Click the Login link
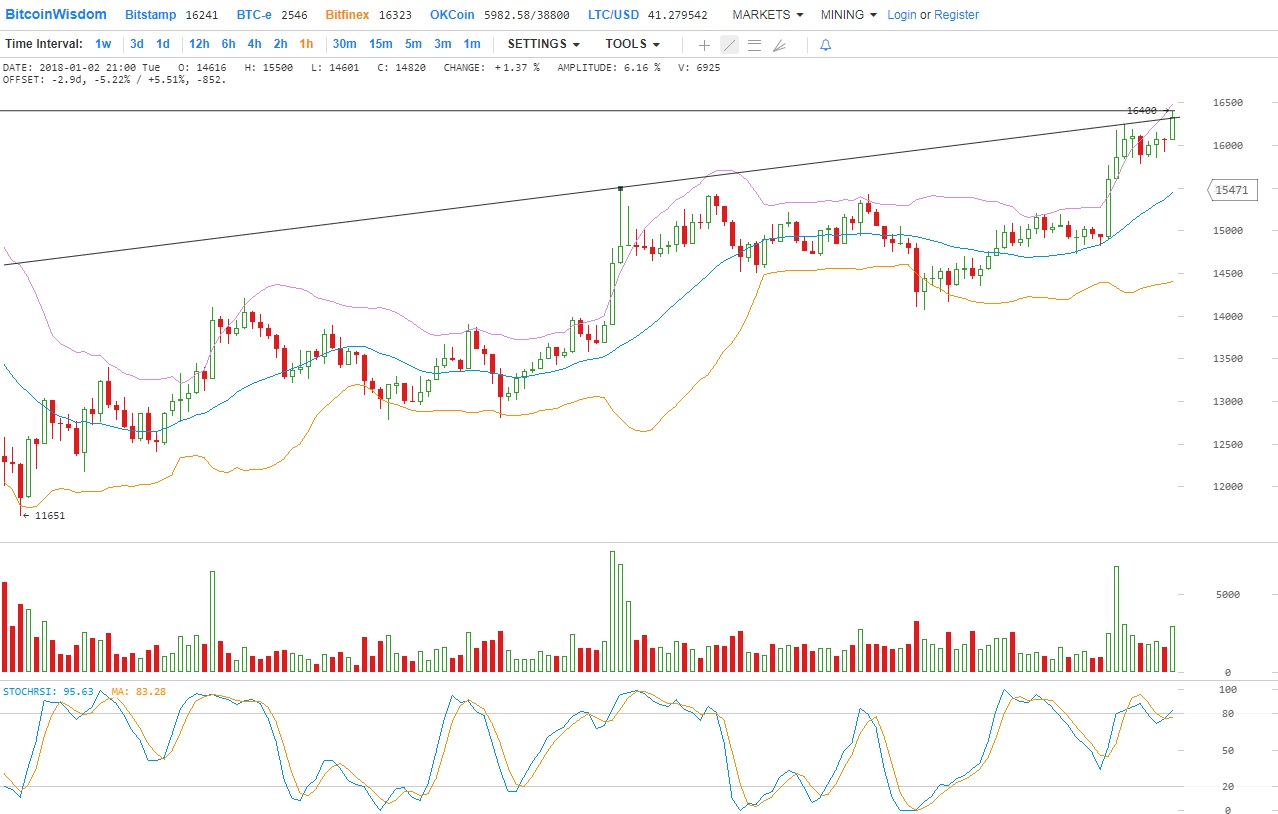 tap(901, 15)
